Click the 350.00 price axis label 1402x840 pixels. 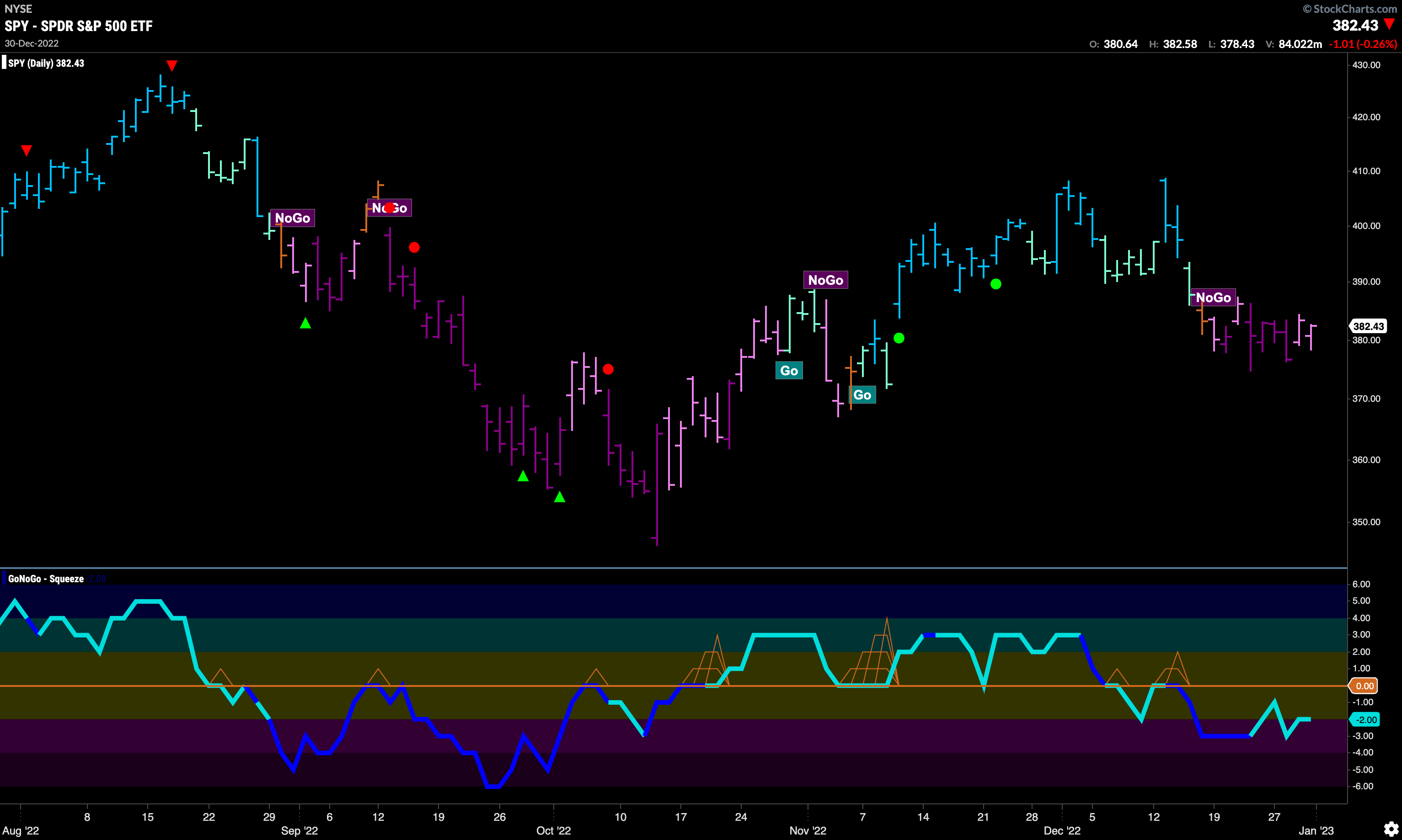[1366, 522]
